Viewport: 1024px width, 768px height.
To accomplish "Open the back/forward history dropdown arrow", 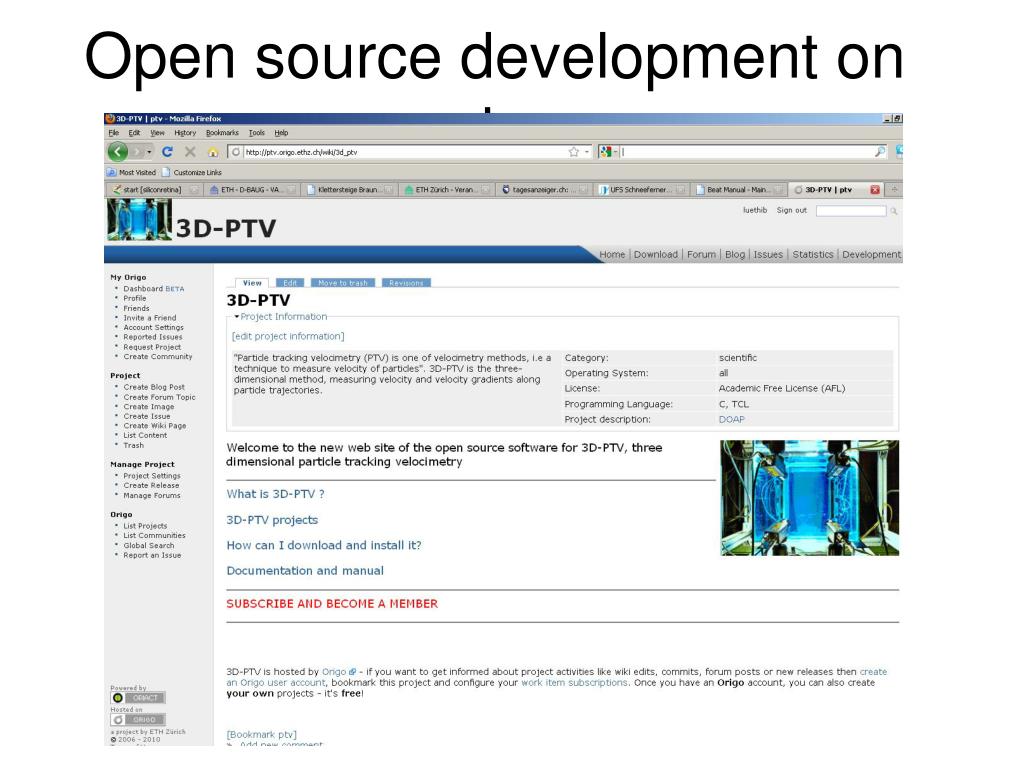I will pos(149,152).
